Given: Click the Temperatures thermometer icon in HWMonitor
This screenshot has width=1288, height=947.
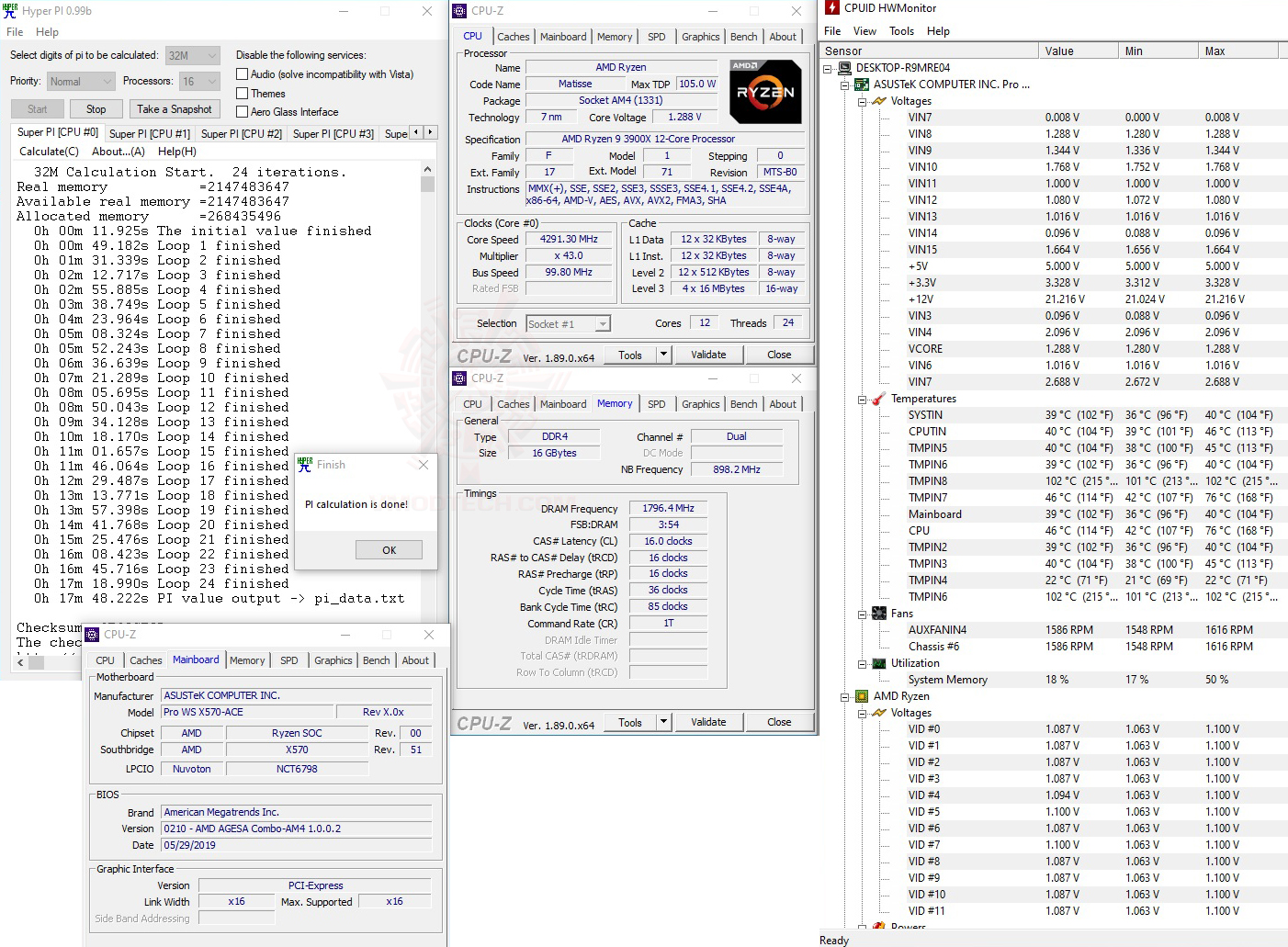Looking at the screenshot, I should pos(880,399).
